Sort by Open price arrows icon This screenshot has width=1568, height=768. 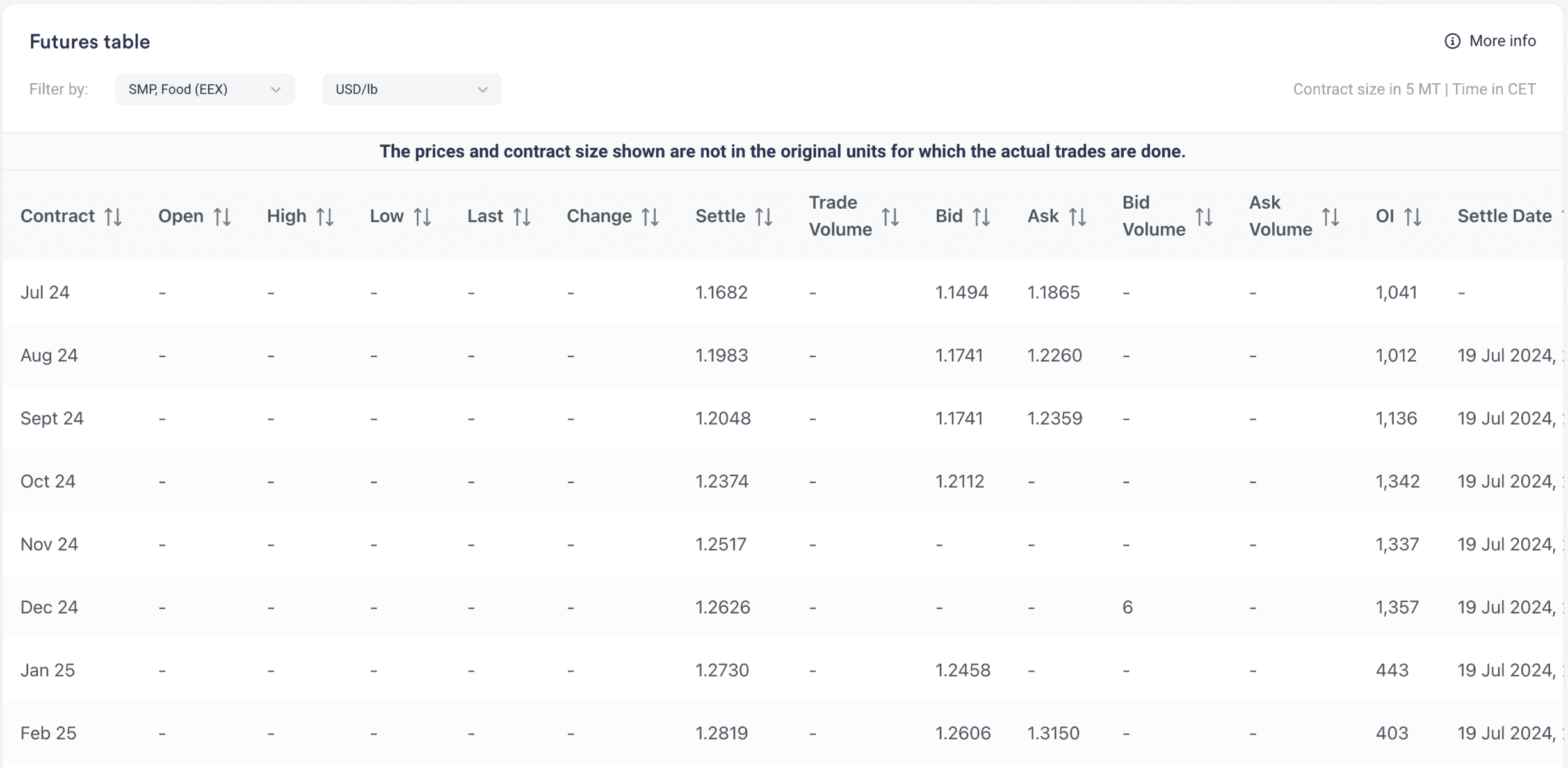[x=222, y=217]
